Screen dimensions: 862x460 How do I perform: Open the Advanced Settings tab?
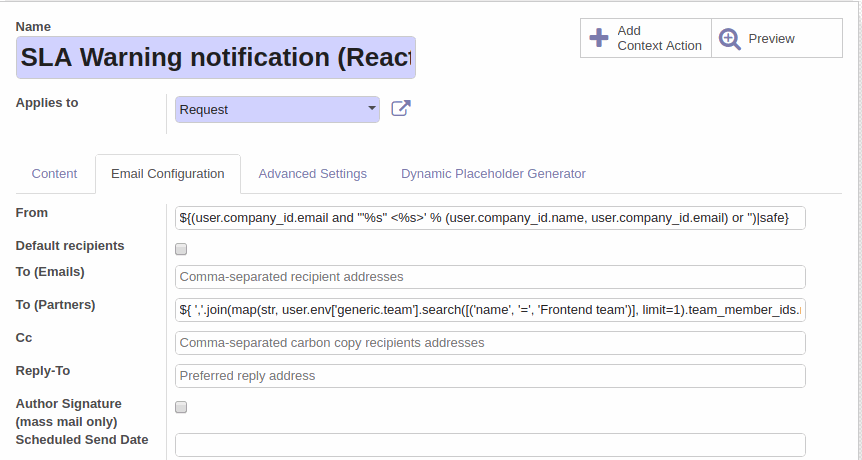[x=312, y=174]
